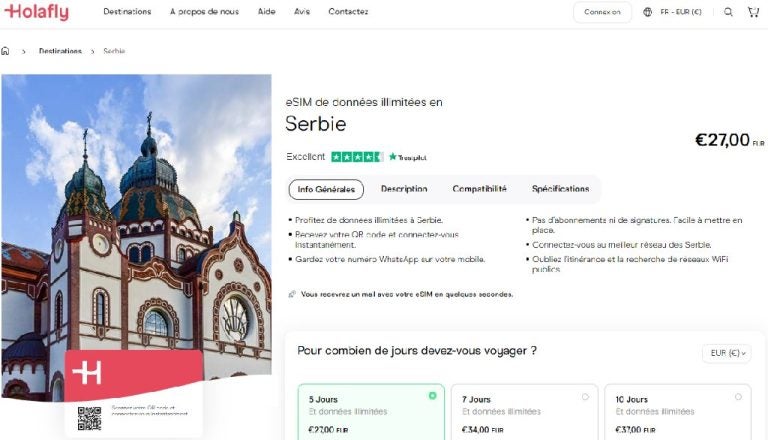Click the Holafly logo
768x440 pixels.
coord(37,12)
